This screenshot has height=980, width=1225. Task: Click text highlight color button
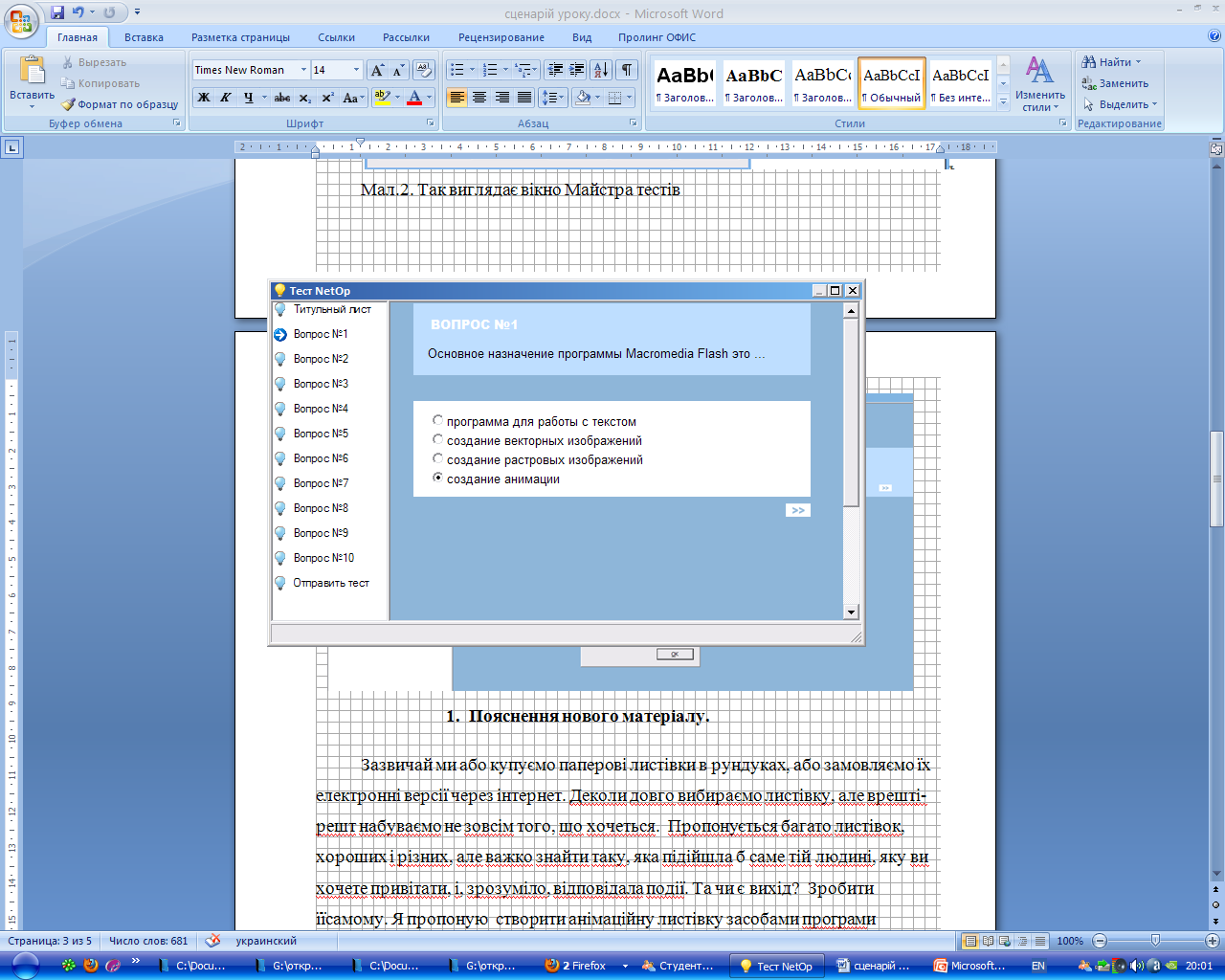tap(382, 98)
